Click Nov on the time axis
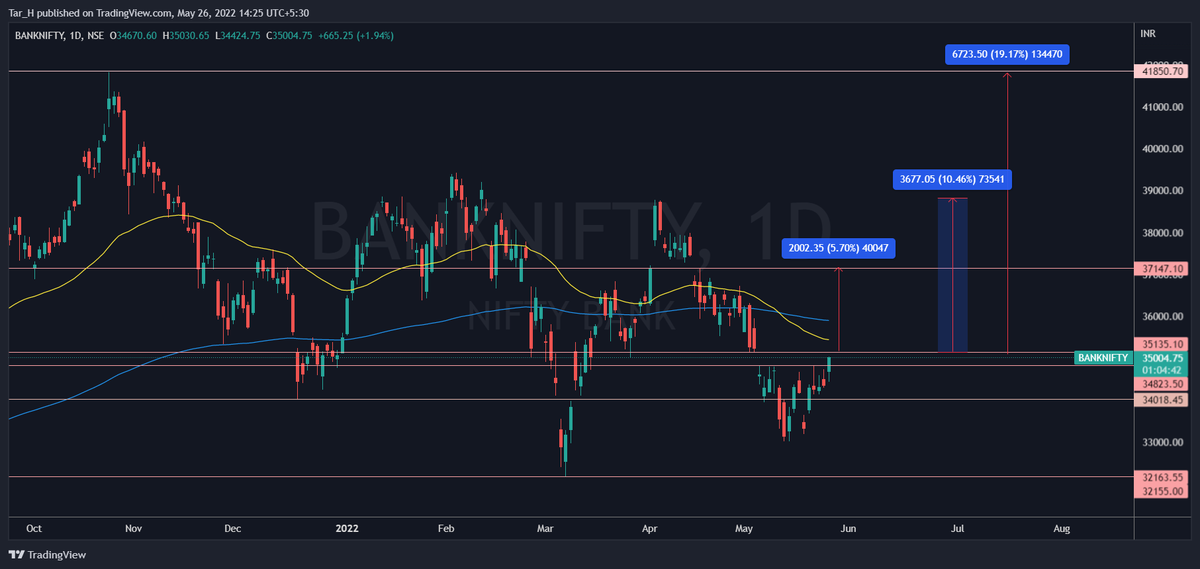Image resolution: width=1200 pixels, height=569 pixels. pyautogui.click(x=134, y=527)
